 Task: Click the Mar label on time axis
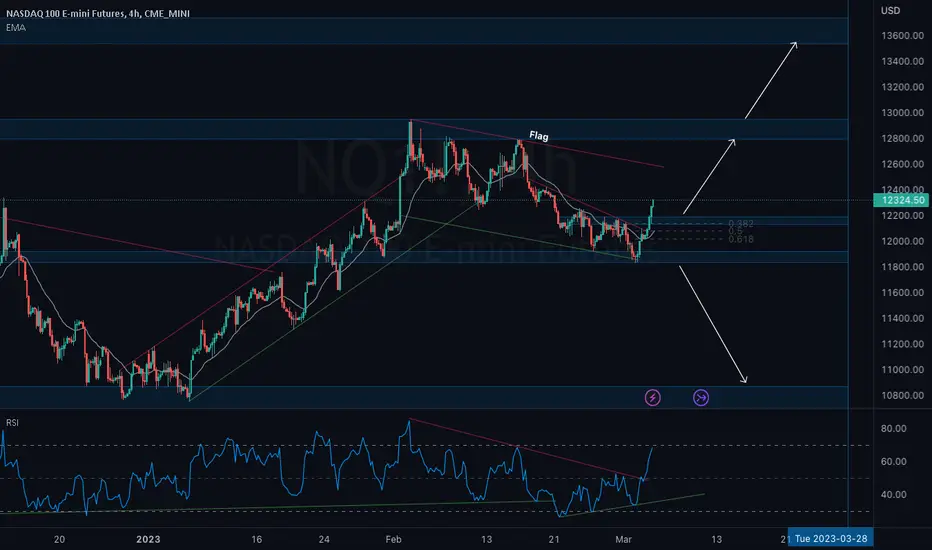[623, 539]
